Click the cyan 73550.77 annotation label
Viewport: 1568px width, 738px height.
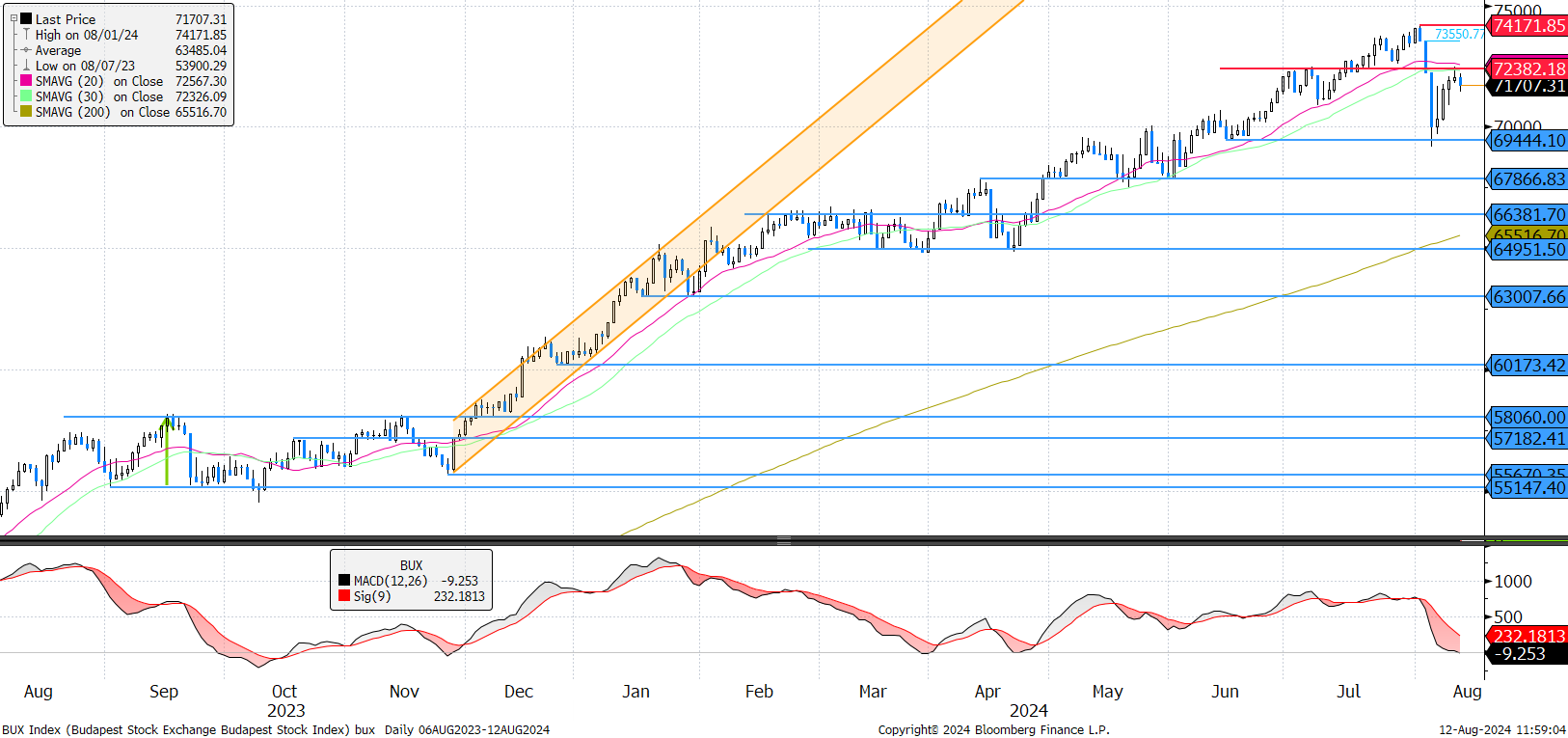tap(1459, 34)
